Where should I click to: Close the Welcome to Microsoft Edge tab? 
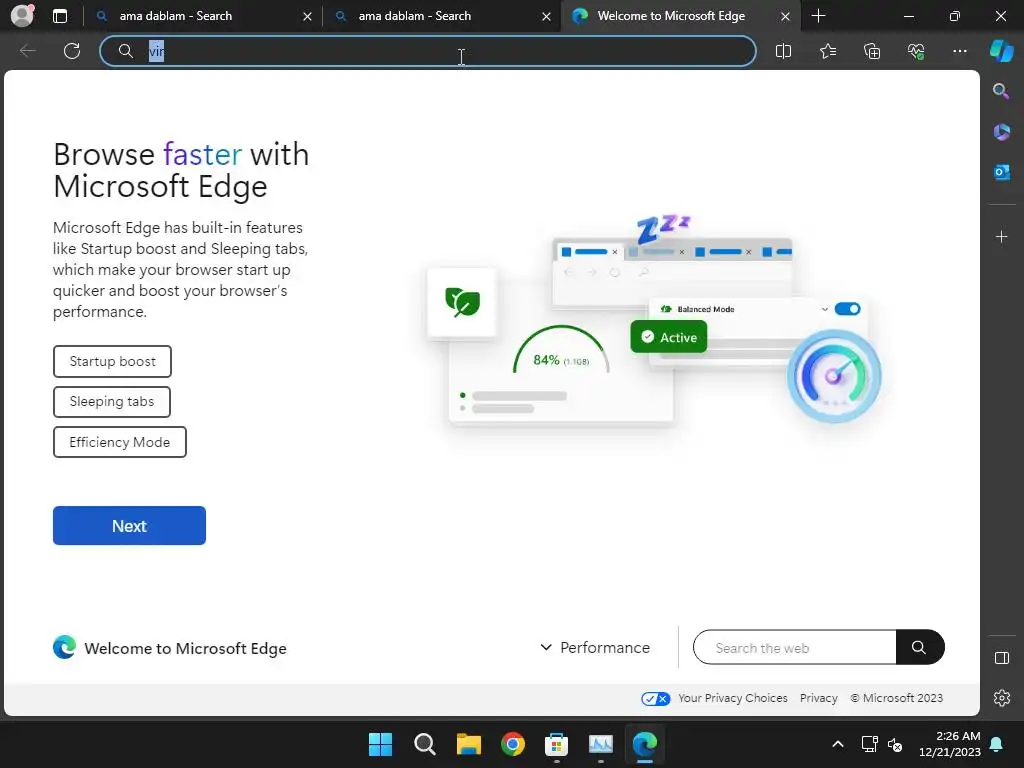coord(786,16)
